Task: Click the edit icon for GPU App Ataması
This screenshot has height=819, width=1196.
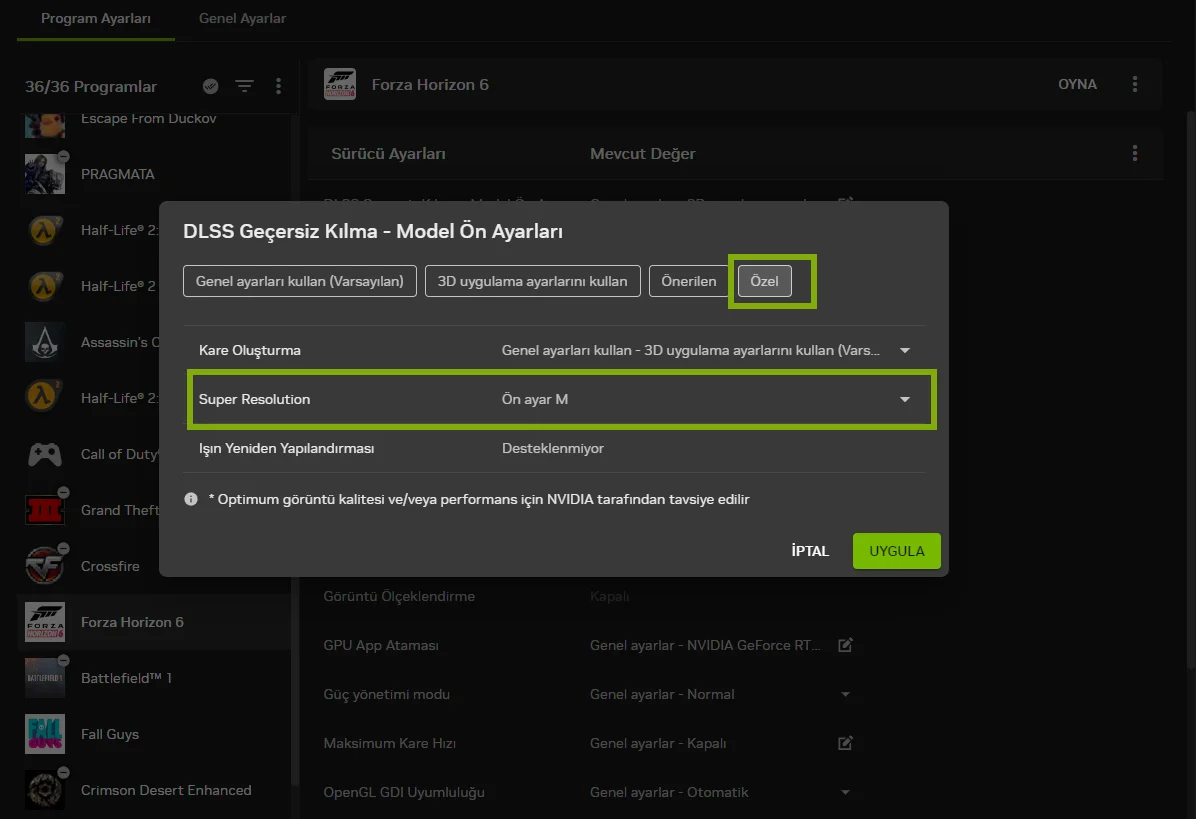Action: (x=845, y=645)
